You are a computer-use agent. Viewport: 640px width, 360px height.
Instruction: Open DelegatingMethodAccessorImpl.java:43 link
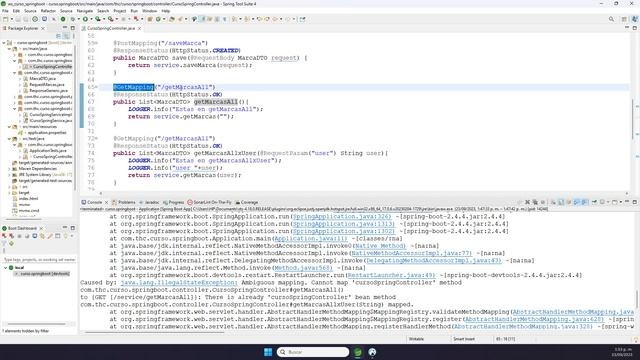tap(433, 260)
